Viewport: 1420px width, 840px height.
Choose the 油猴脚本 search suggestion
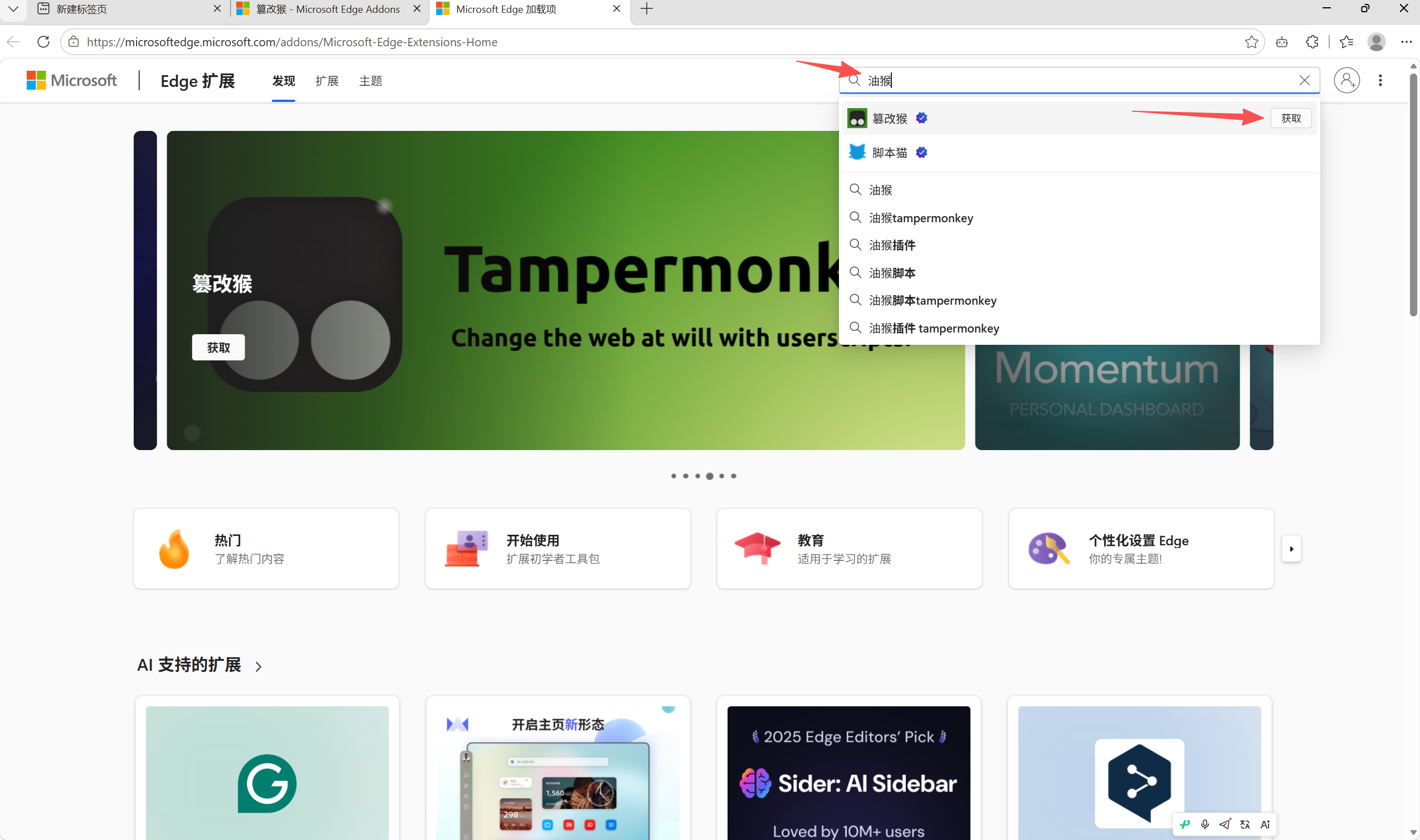pyautogui.click(x=1079, y=273)
